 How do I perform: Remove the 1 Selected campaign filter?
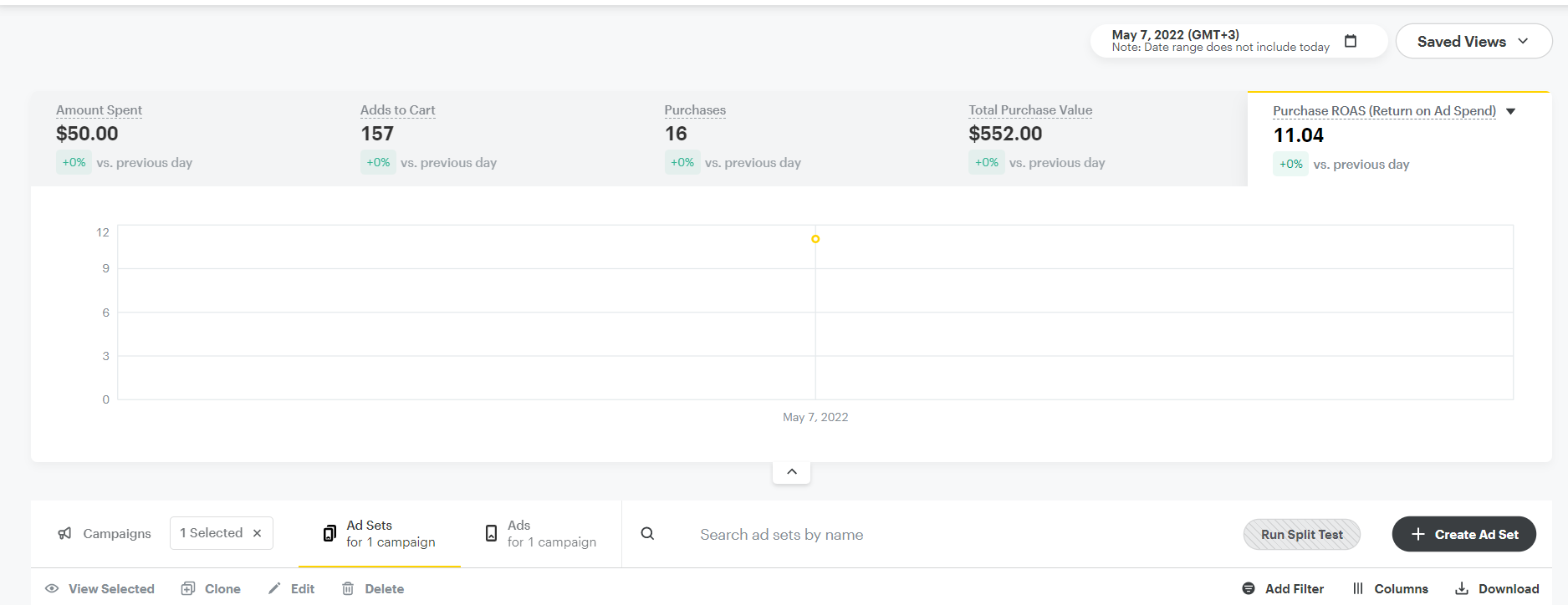(258, 533)
